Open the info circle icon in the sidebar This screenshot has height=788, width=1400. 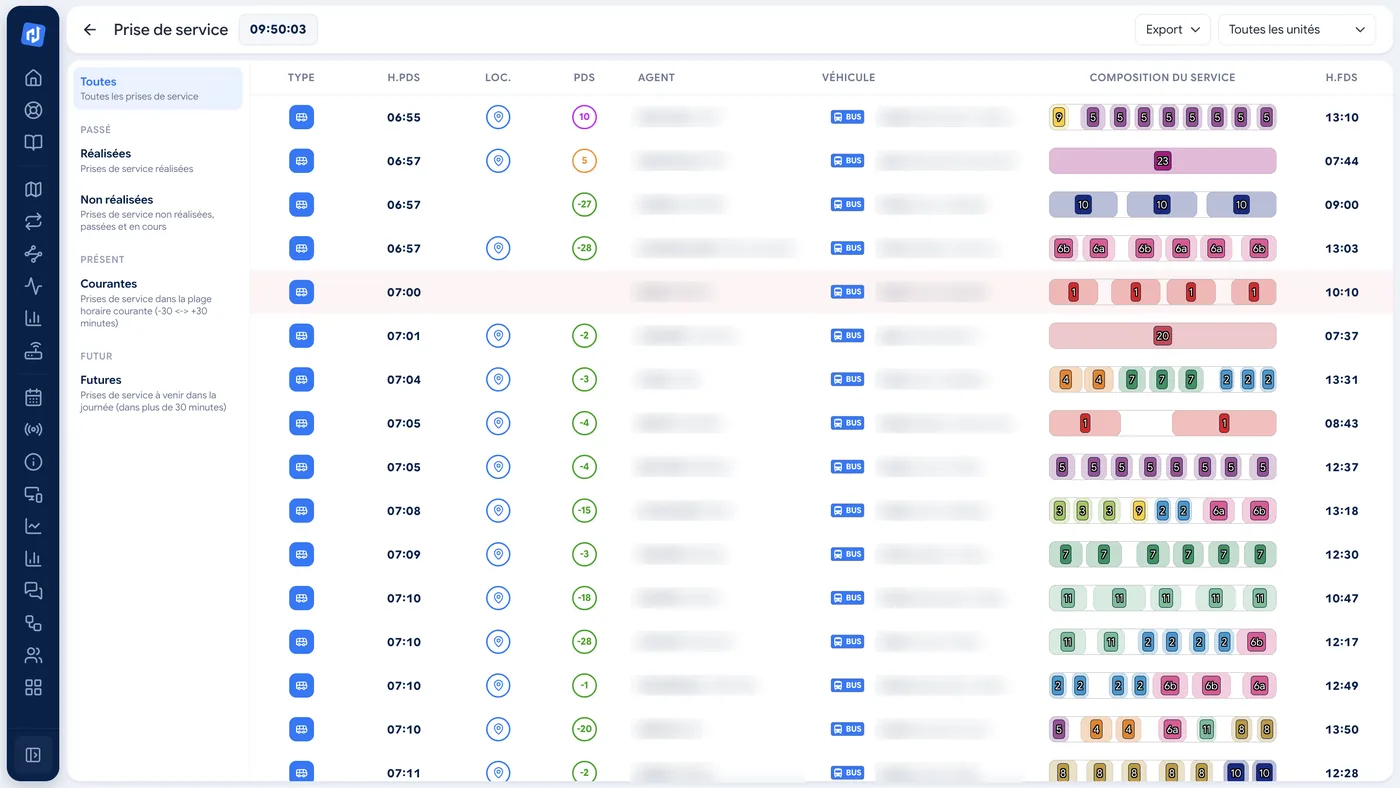[x=33, y=462]
